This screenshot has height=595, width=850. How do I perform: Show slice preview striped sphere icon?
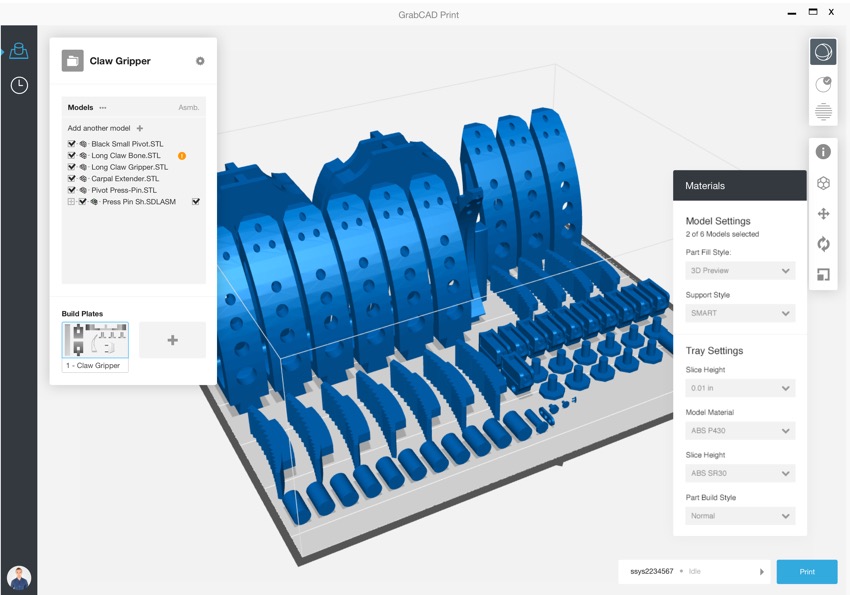point(823,112)
